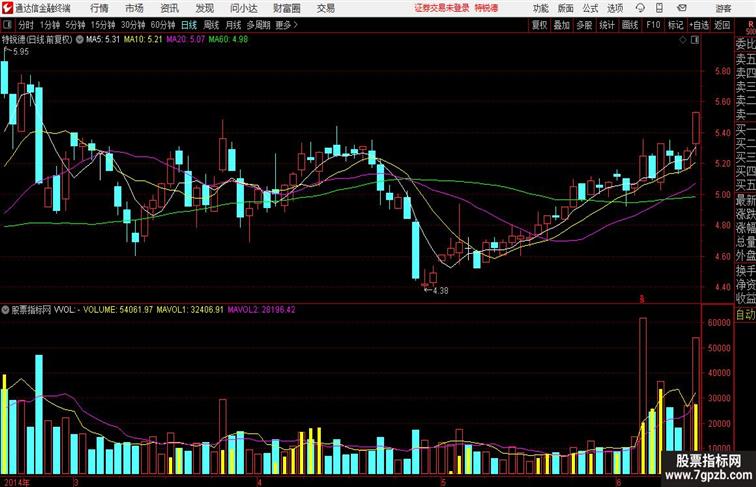
Task: Click the 标记 mark button
Action: (x=675, y=25)
